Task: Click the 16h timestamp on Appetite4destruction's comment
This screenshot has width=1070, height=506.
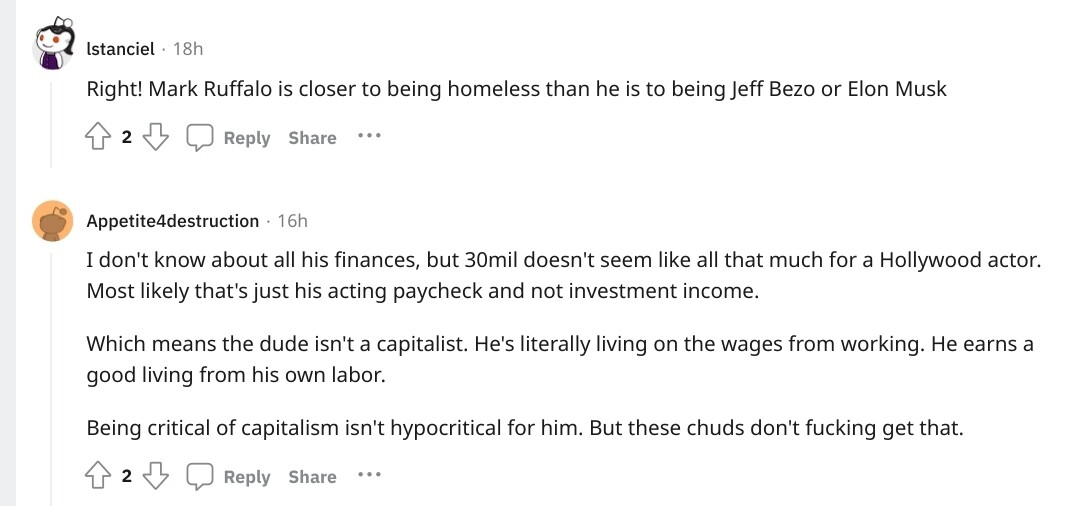Action: 292,221
